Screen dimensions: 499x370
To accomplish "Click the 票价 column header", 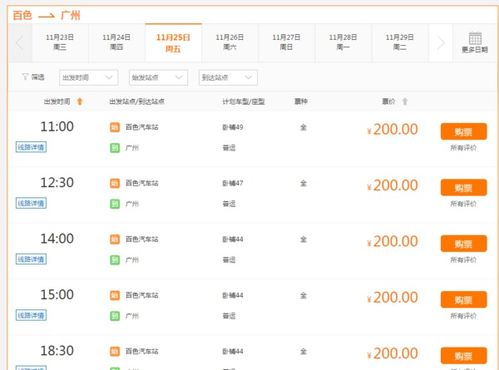I will tap(388, 101).
